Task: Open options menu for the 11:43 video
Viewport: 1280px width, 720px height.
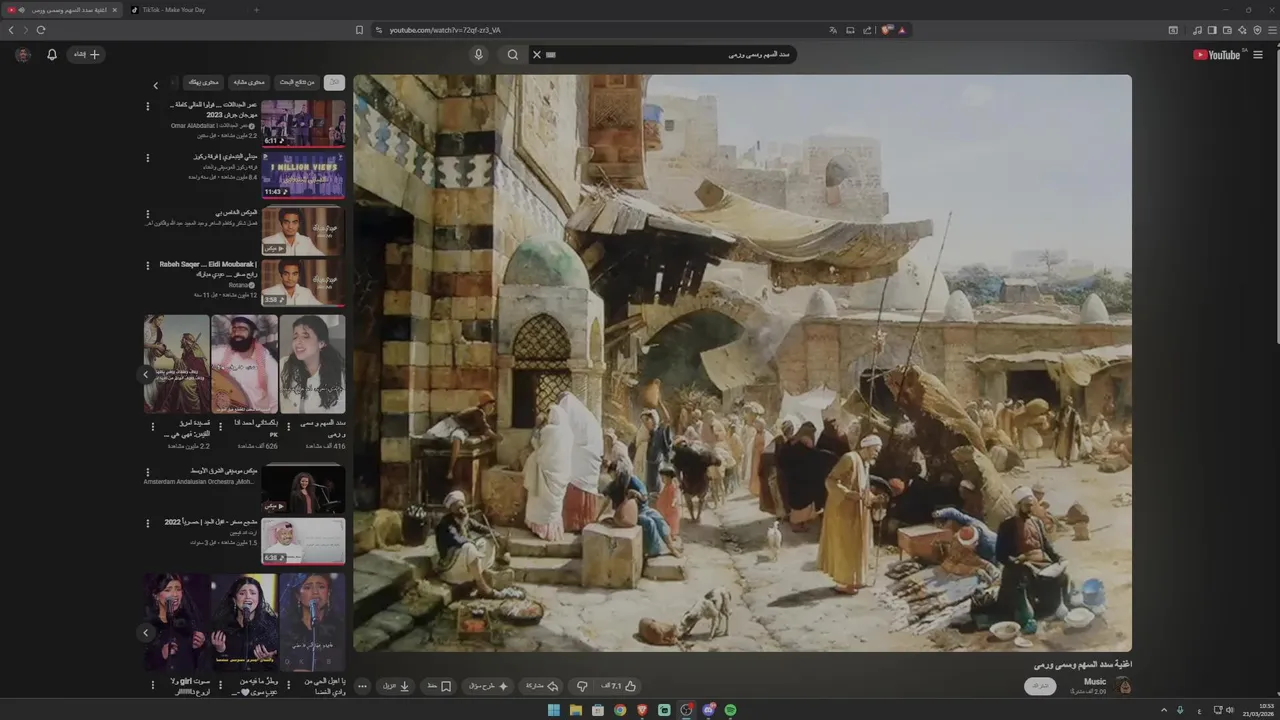Action: (x=148, y=158)
